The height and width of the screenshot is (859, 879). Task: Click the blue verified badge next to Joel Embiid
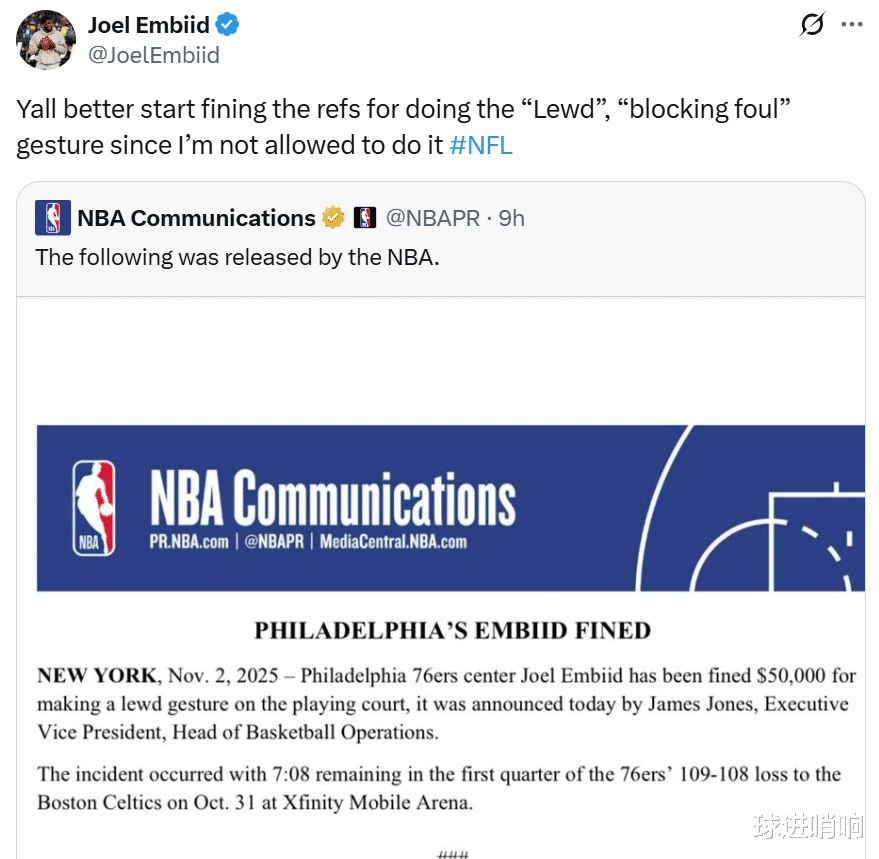228,25
